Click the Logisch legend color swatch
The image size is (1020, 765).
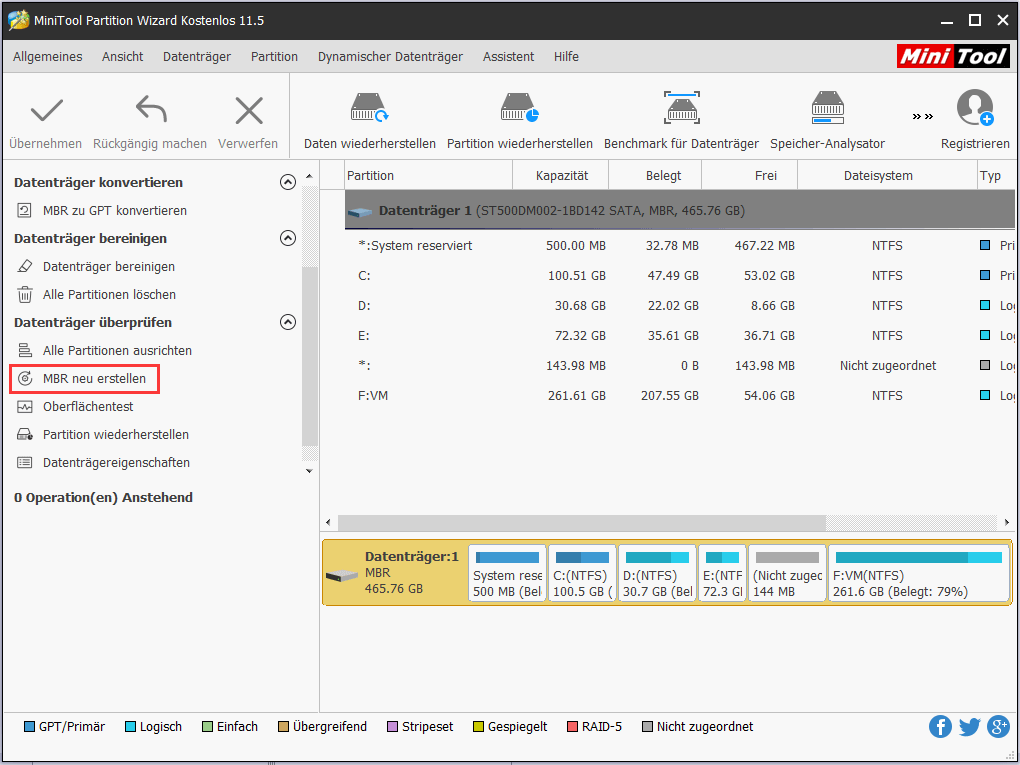pos(130,727)
